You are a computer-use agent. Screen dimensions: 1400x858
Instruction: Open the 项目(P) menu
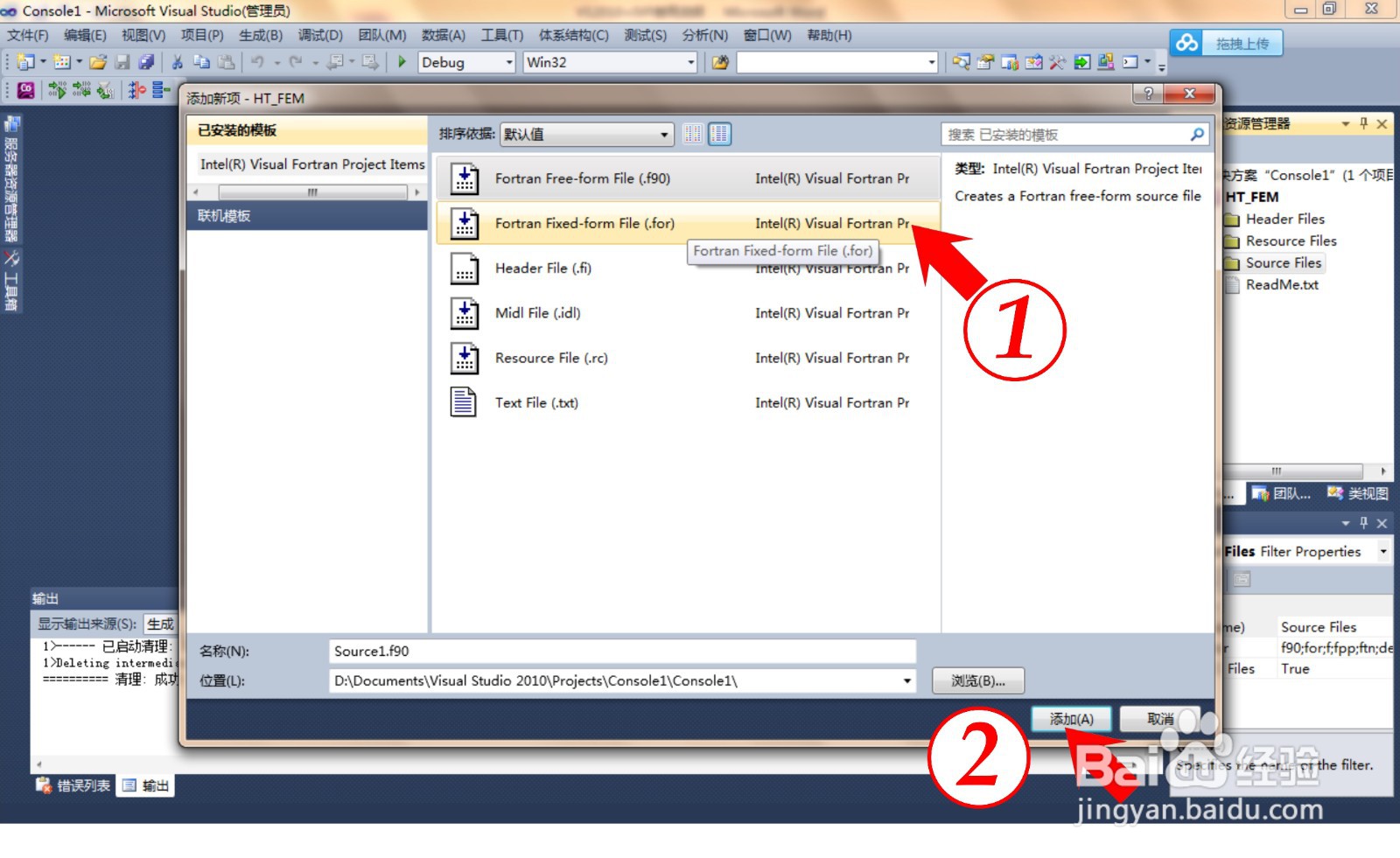pyautogui.click(x=202, y=35)
